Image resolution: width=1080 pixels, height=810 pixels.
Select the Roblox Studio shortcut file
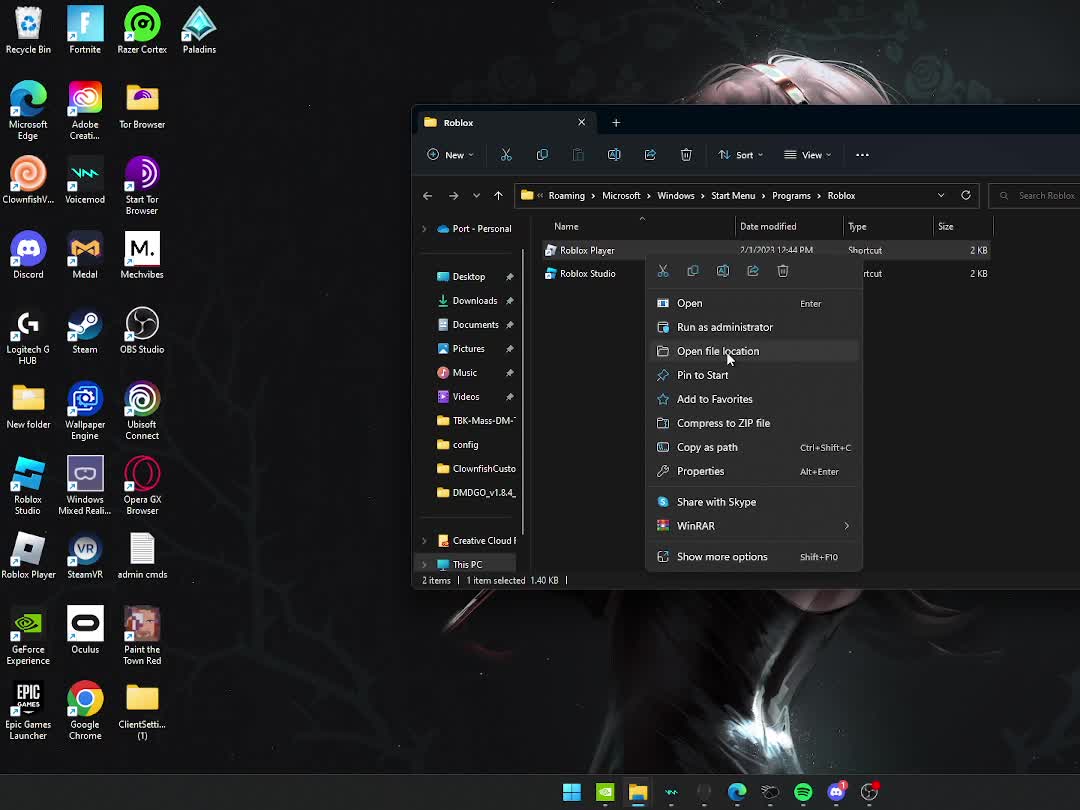pyautogui.click(x=587, y=274)
